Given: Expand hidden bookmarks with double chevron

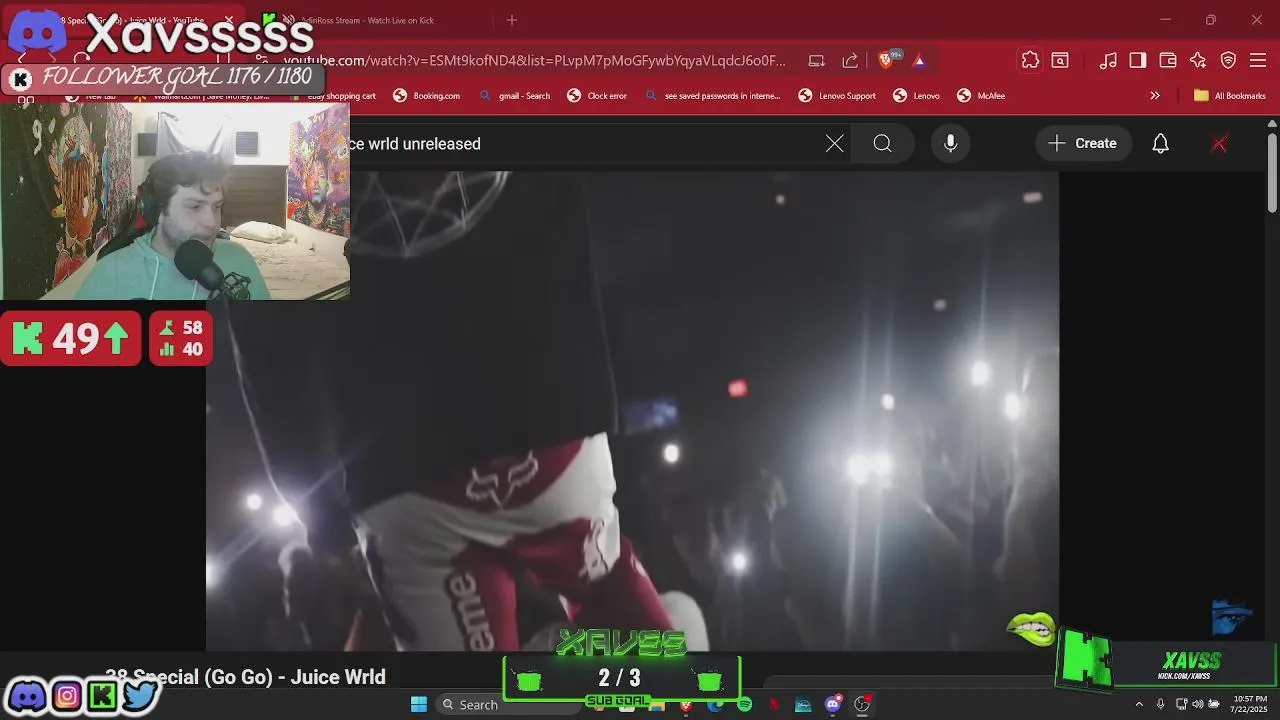Looking at the screenshot, I should pyautogui.click(x=1155, y=96).
